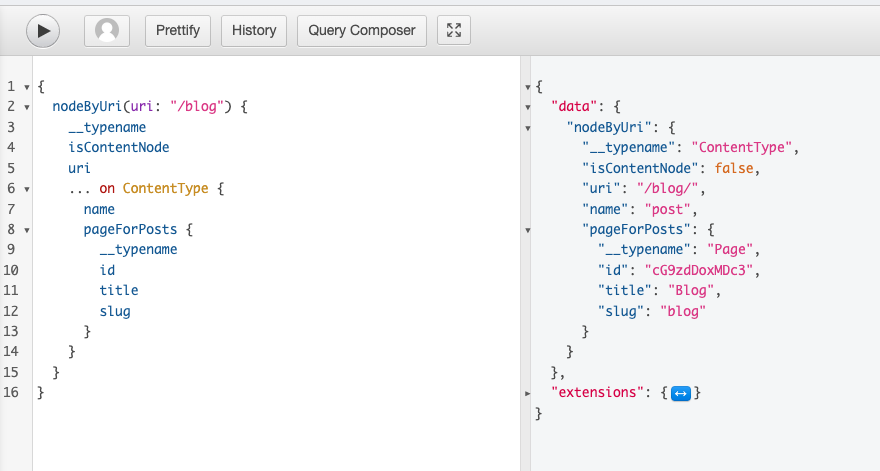
Task: Click the "extensions" key in response
Action: pyautogui.click(x=597, y=392)
